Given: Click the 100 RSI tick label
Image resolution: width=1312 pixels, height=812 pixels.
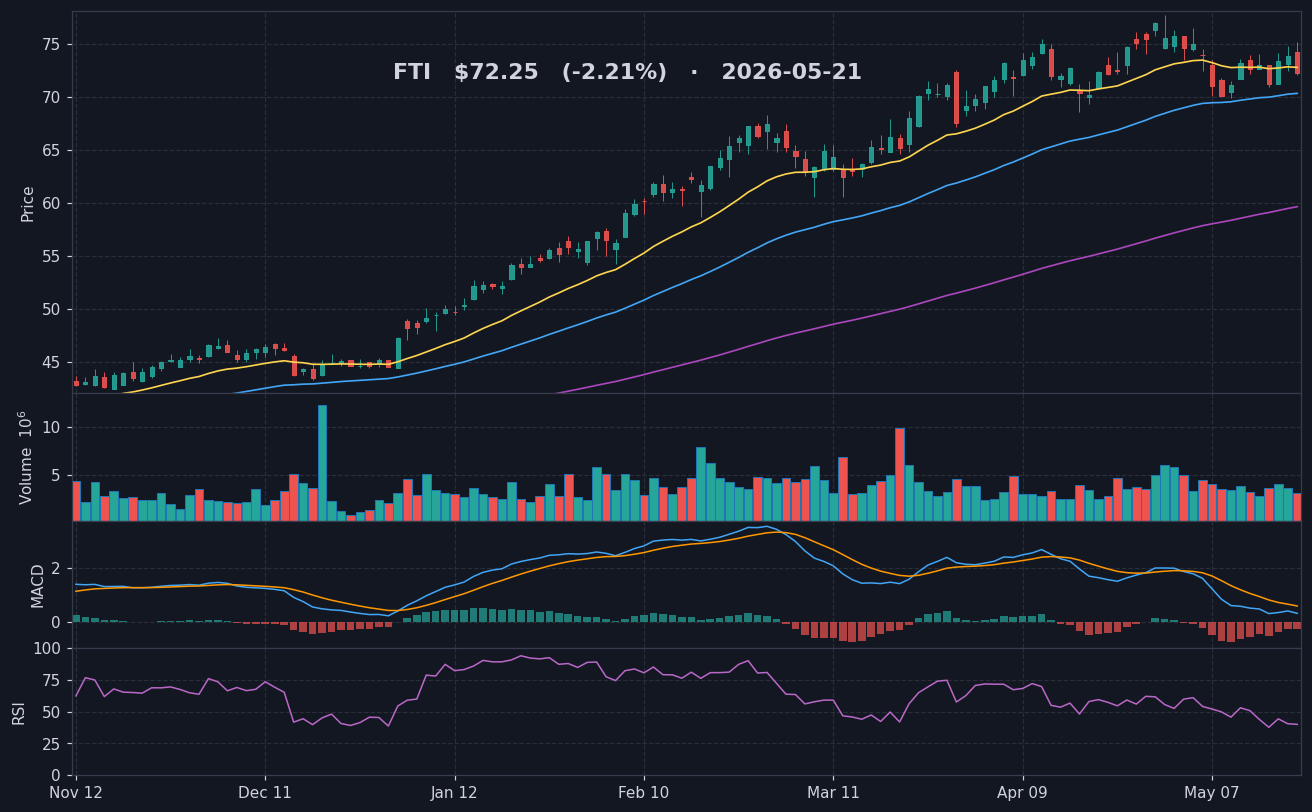Looking at the screenshot, I should [x=47, y=649].
